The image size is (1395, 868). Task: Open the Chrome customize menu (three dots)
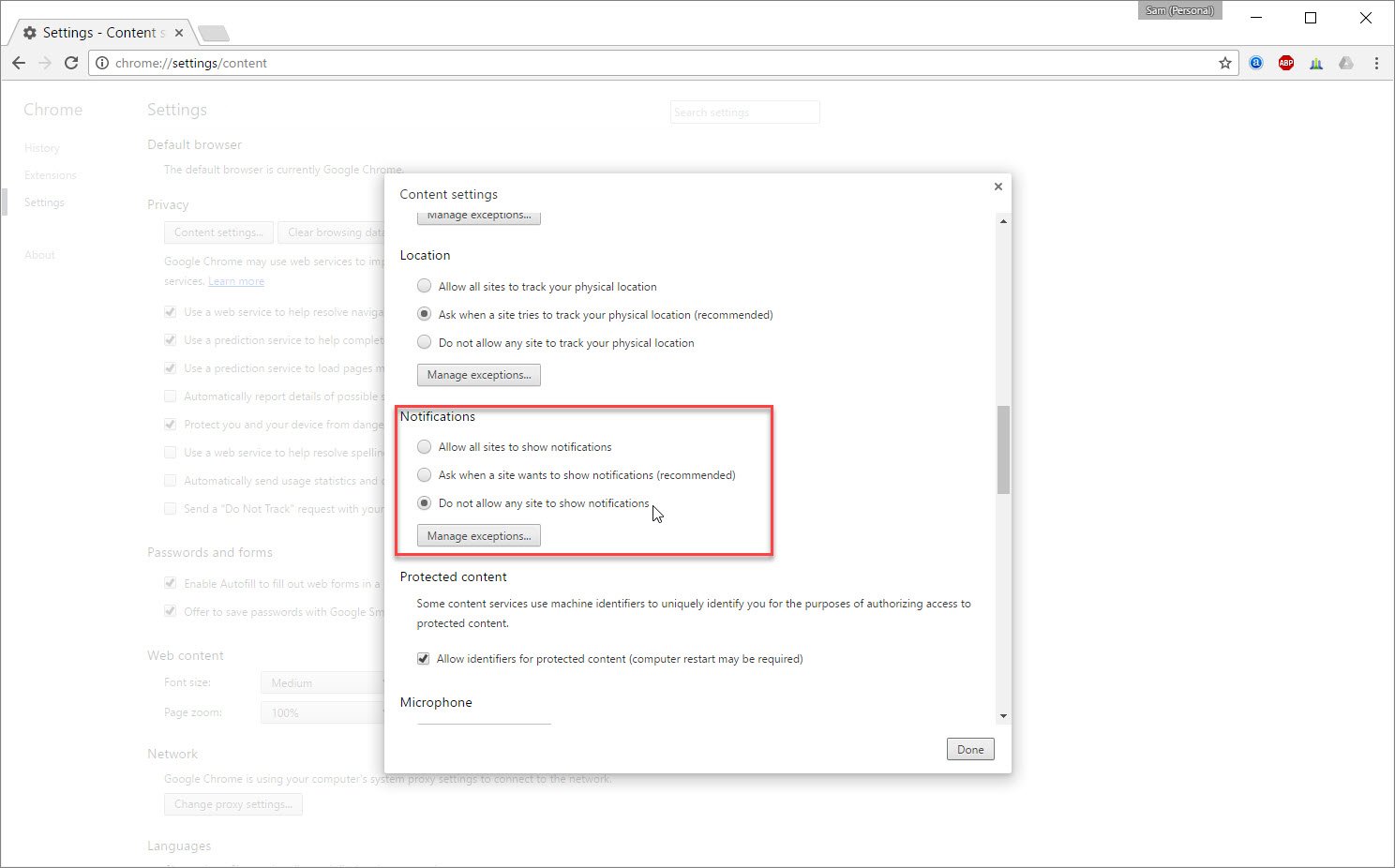[1375, 63]
